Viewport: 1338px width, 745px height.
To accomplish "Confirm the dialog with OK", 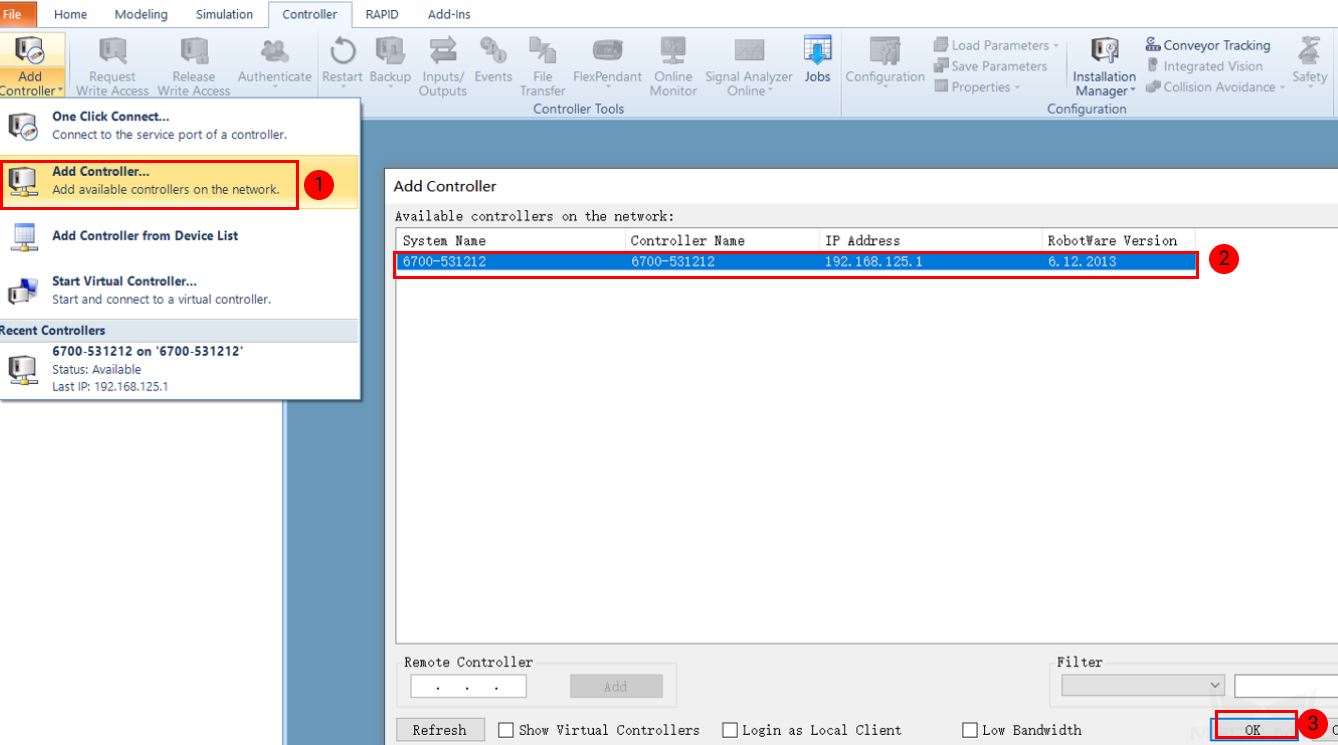I will tap(1253, 730).
